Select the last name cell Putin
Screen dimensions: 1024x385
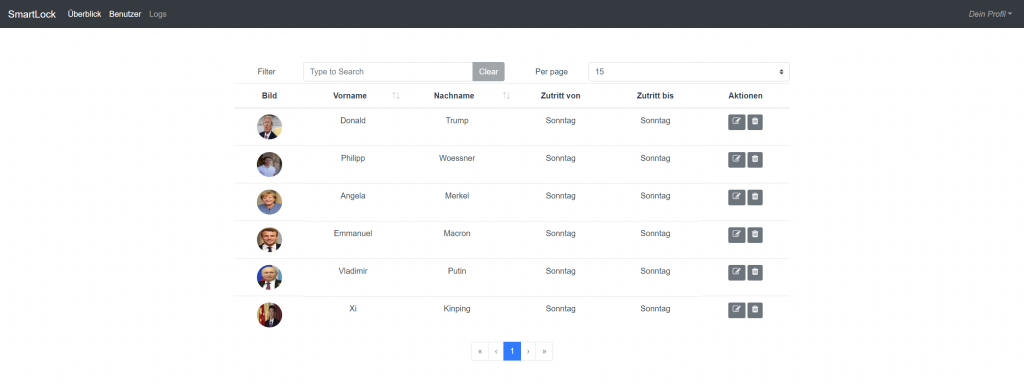(457, 271)
